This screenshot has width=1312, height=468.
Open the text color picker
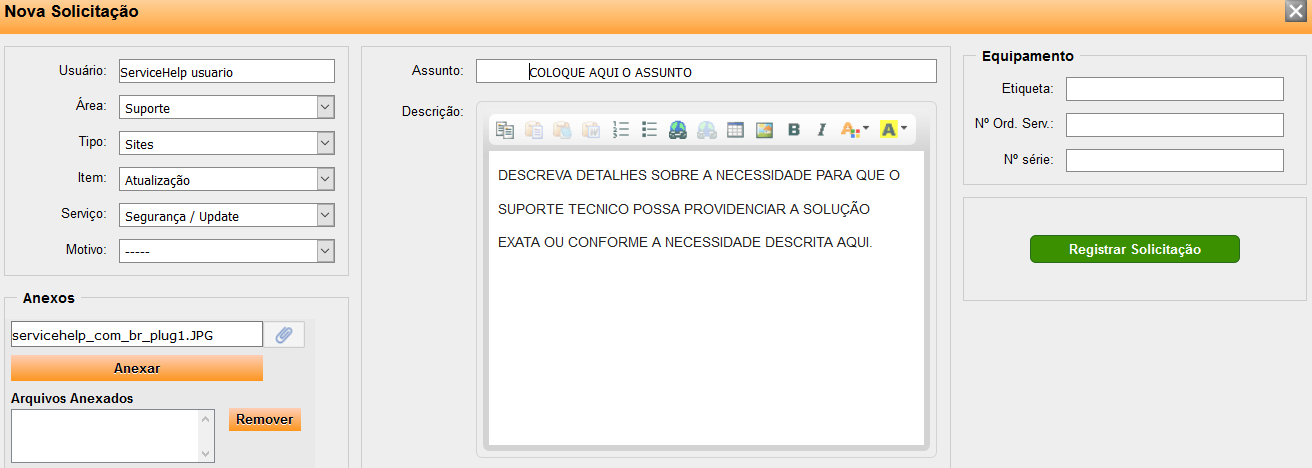(x=854, y=129)
